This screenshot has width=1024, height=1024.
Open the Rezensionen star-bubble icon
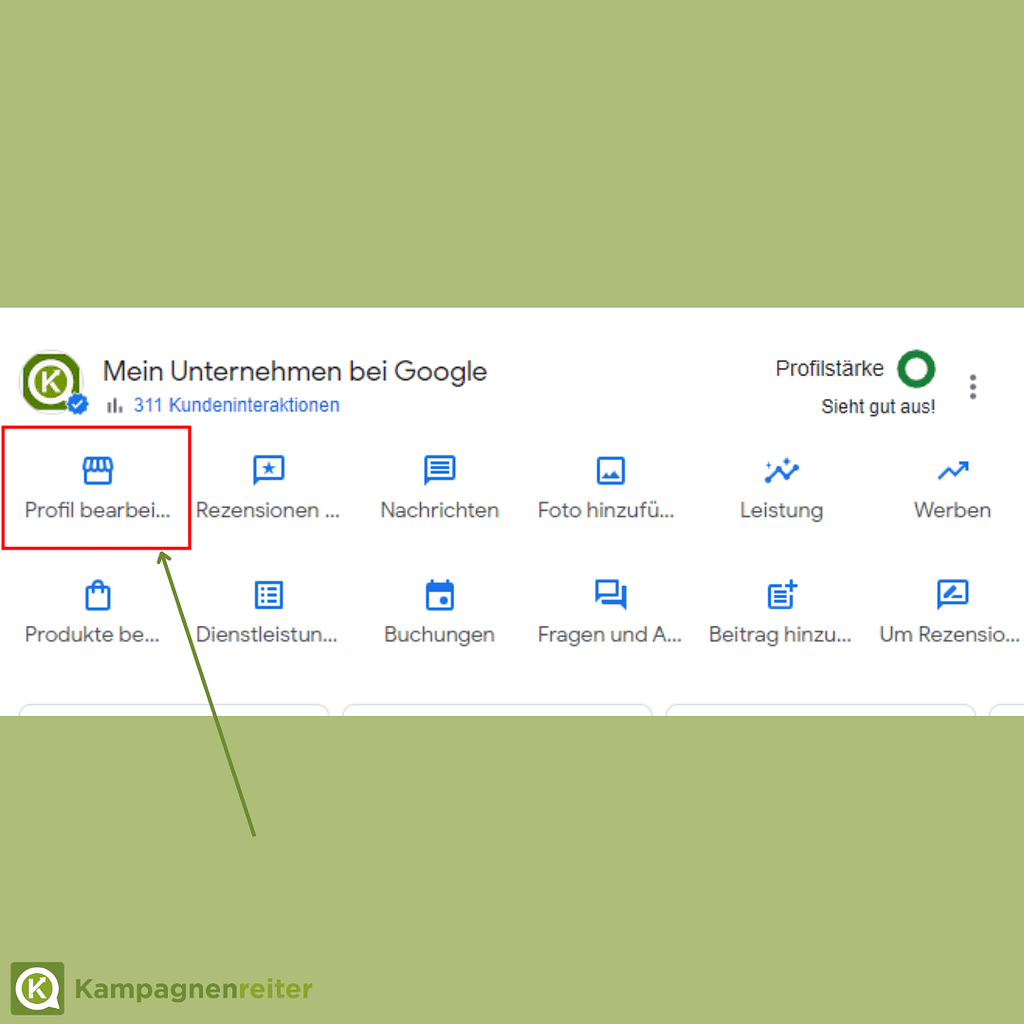269,470
